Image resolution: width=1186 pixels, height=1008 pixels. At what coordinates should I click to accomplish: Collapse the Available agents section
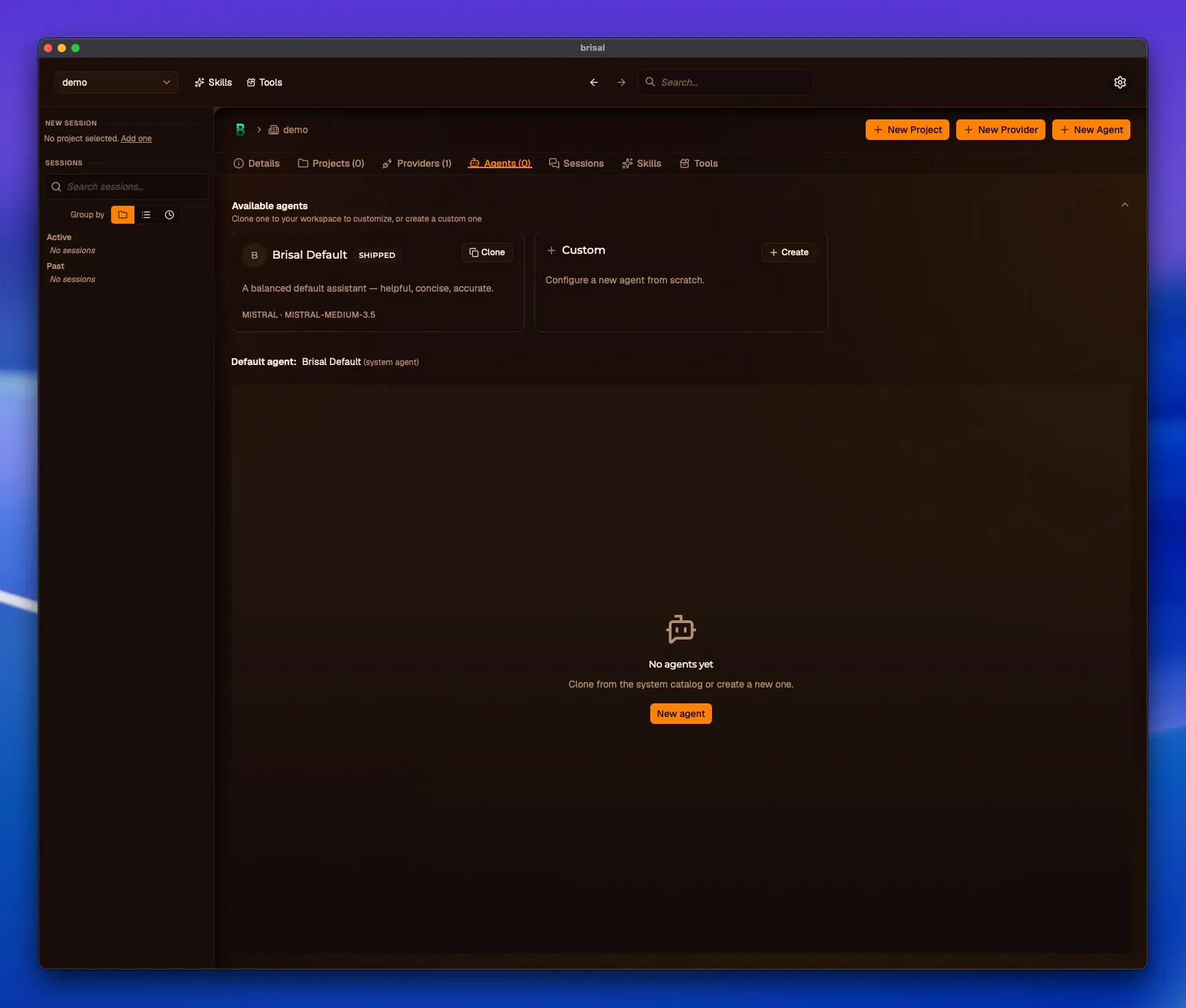(x=1125, y=204)
